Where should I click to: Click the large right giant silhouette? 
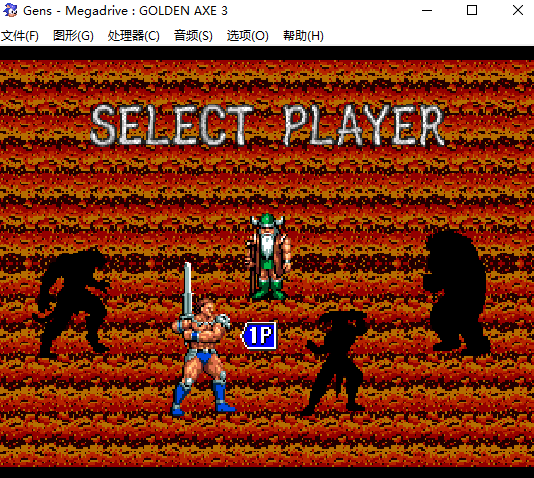point(456,293)
